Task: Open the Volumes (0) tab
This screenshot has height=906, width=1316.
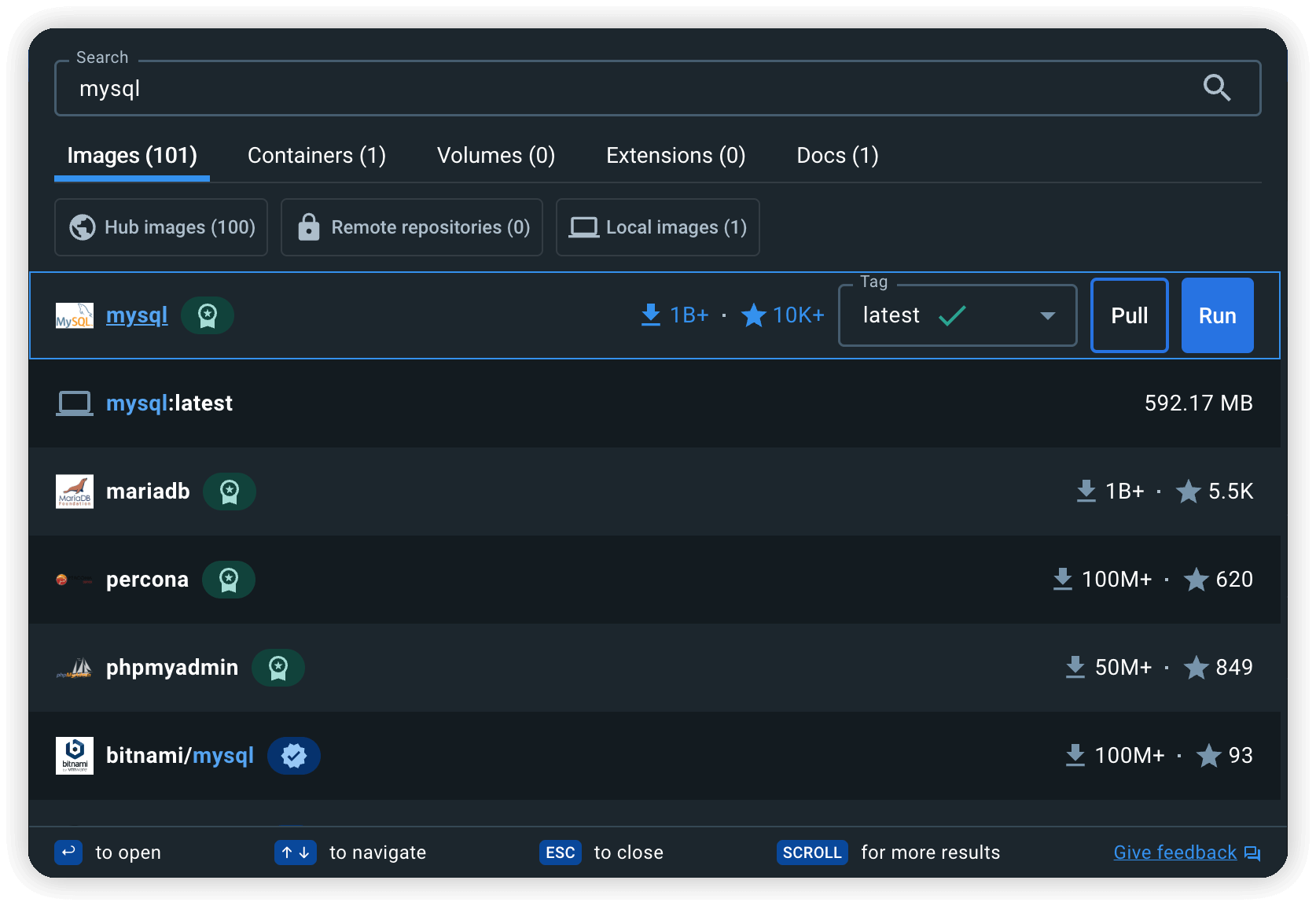Action: click(496, 156)
